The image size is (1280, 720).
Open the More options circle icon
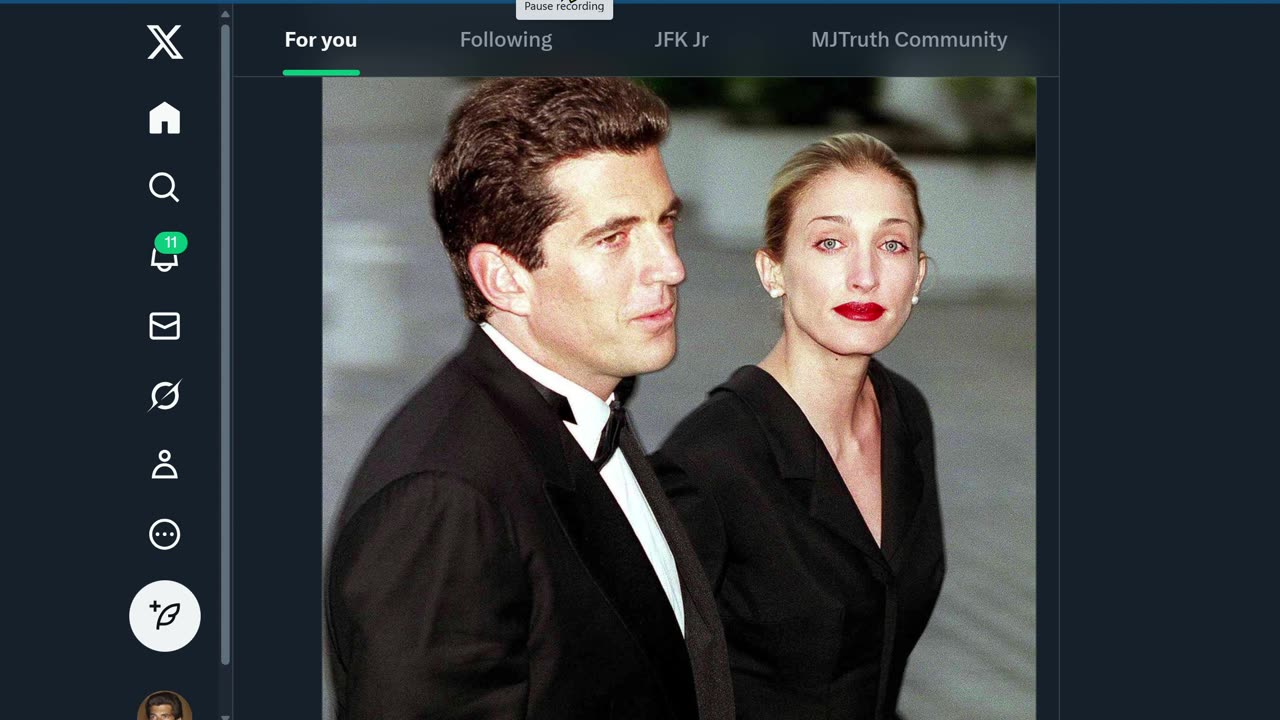click(x=165, y=534)
